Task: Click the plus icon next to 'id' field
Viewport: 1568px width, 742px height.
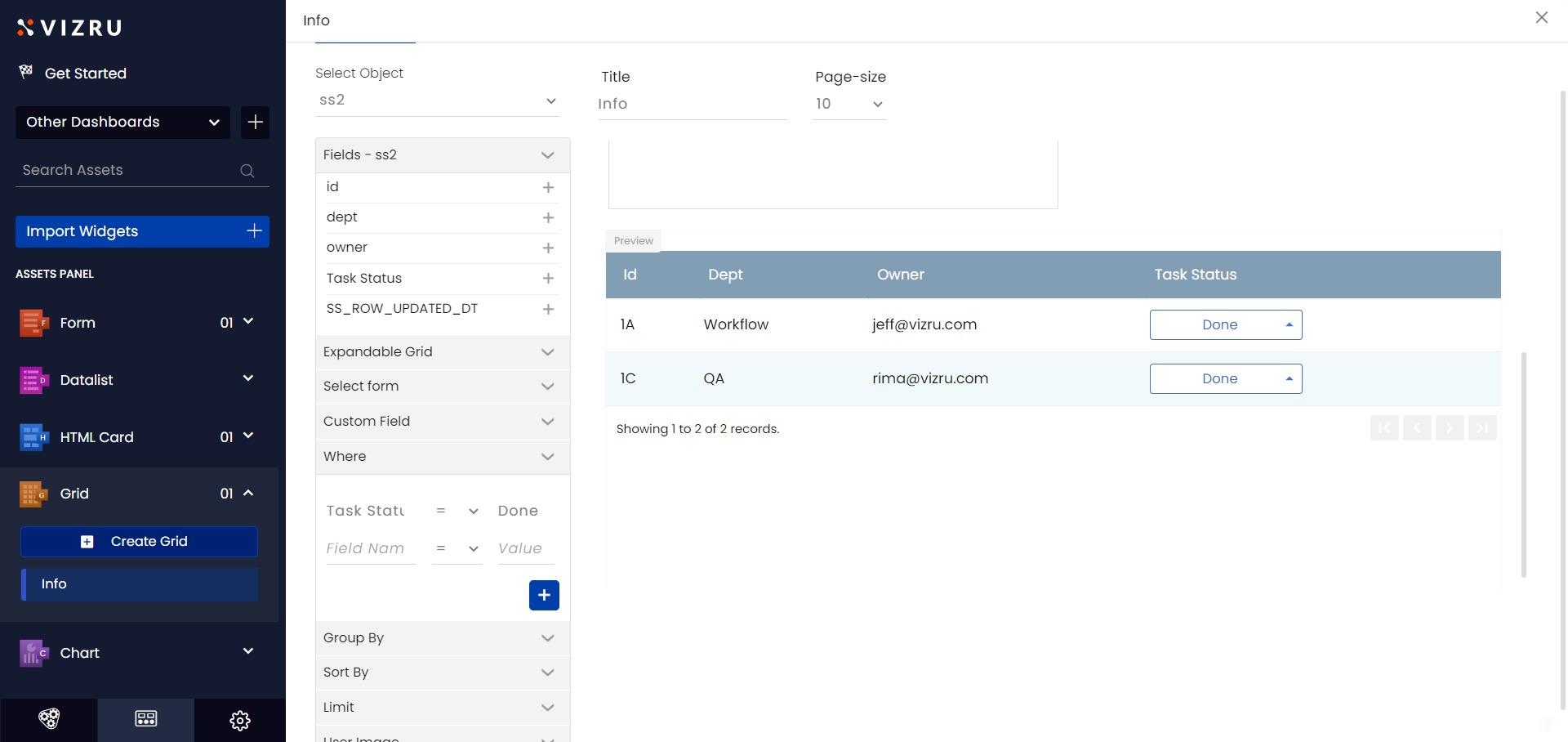Action: point(548,187)
